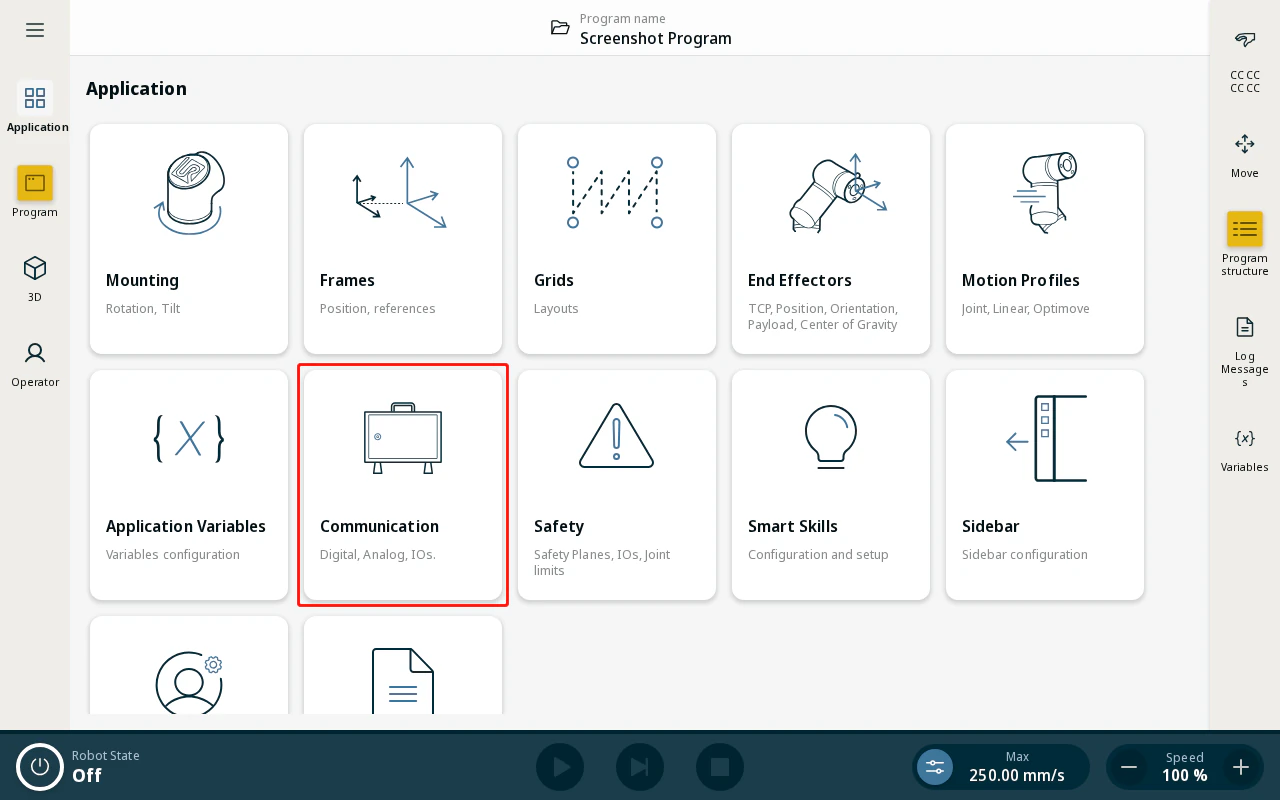Increase speed with the plus button

click(x=1241, y=767)
